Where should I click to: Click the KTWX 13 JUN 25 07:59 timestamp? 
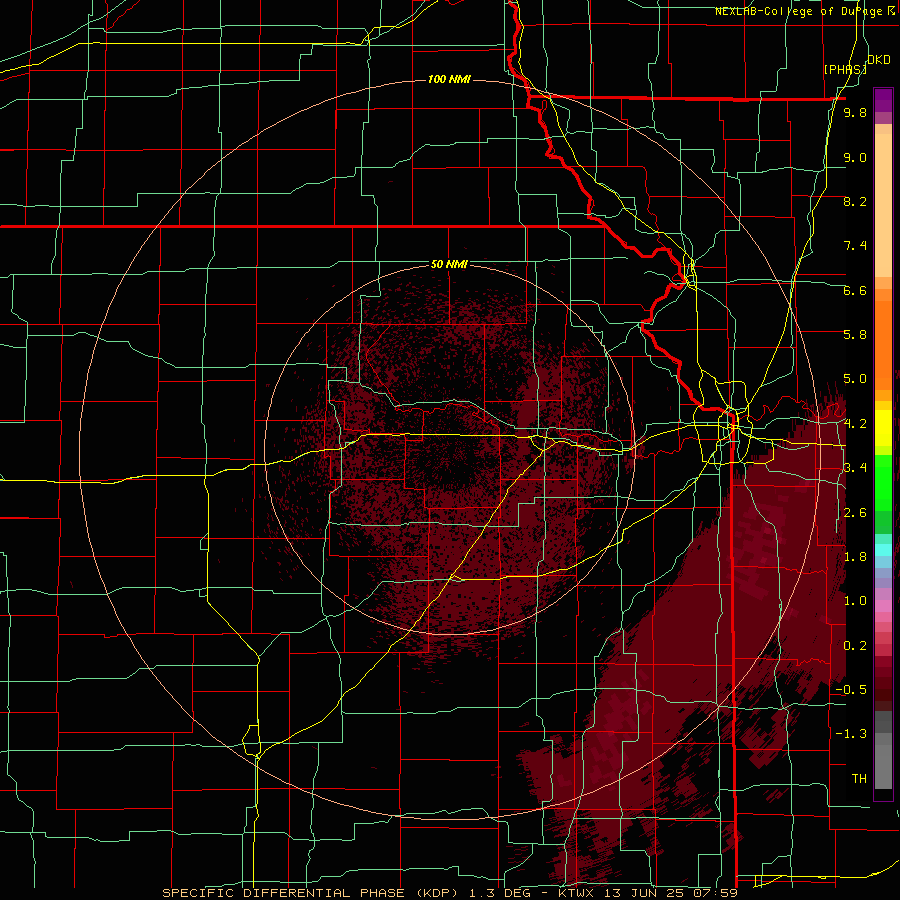pyautogui.click(x=647, y=893)
